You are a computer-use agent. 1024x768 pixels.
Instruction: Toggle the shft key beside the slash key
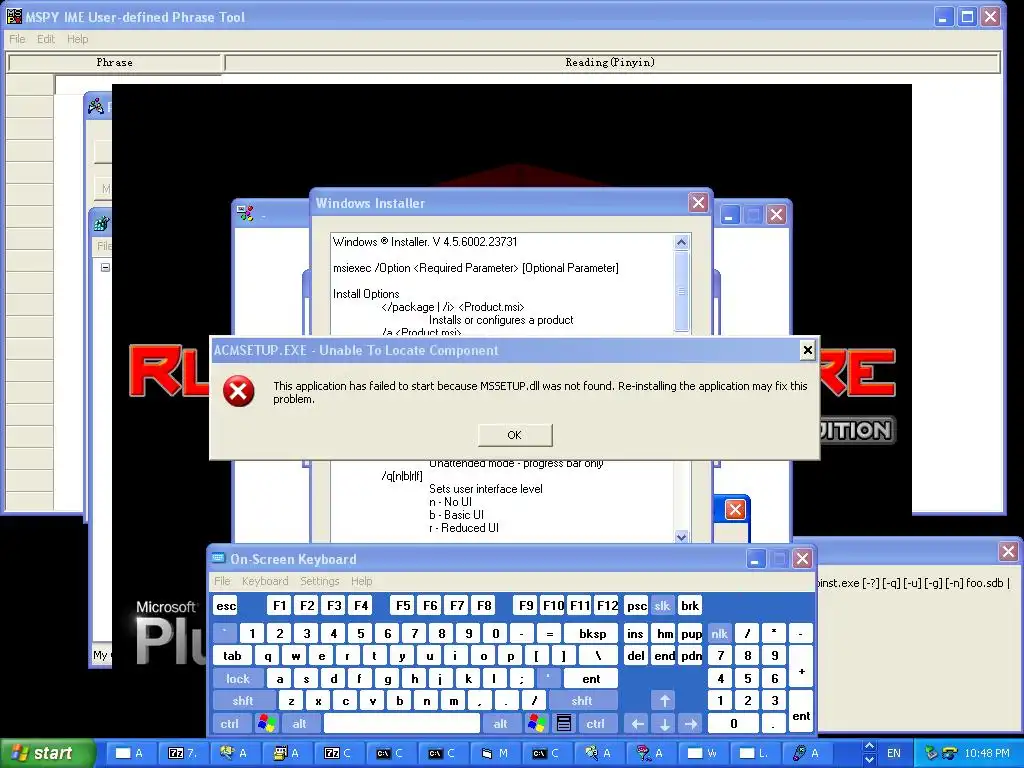coord(581,701)
